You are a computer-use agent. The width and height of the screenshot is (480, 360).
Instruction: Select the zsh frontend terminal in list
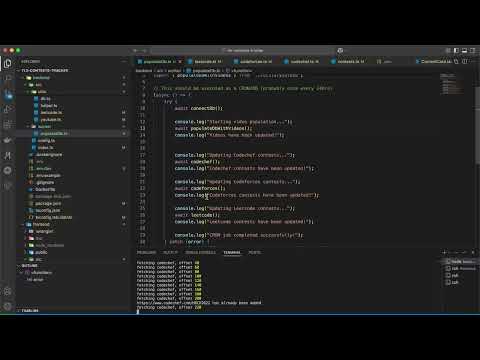460,268
